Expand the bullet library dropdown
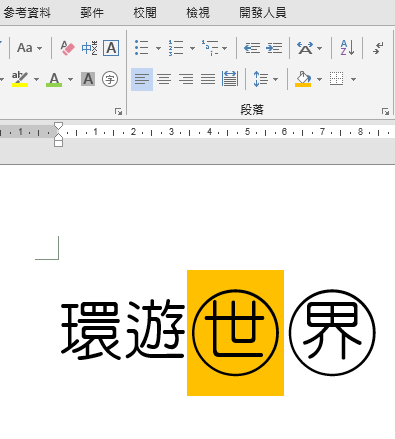The image size is (395, 439). pyautogui.click(x=158, y=48)
